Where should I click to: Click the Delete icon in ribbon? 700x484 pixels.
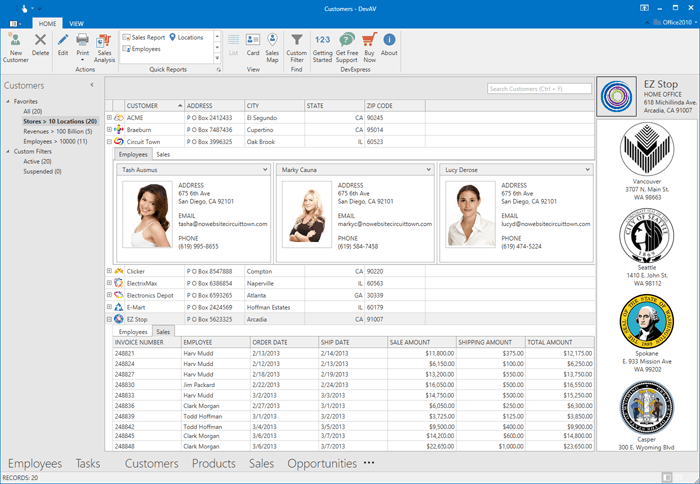click(x=40, y=40)
